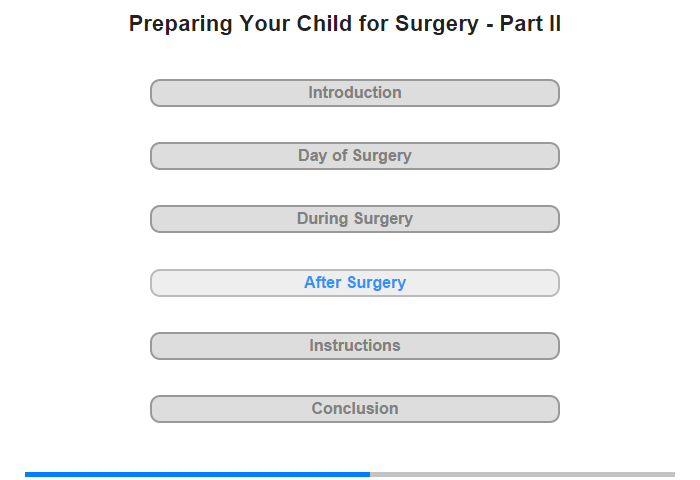Open the highlighted After Surgery section
The image size is (700, 480).
pos(354,283)
